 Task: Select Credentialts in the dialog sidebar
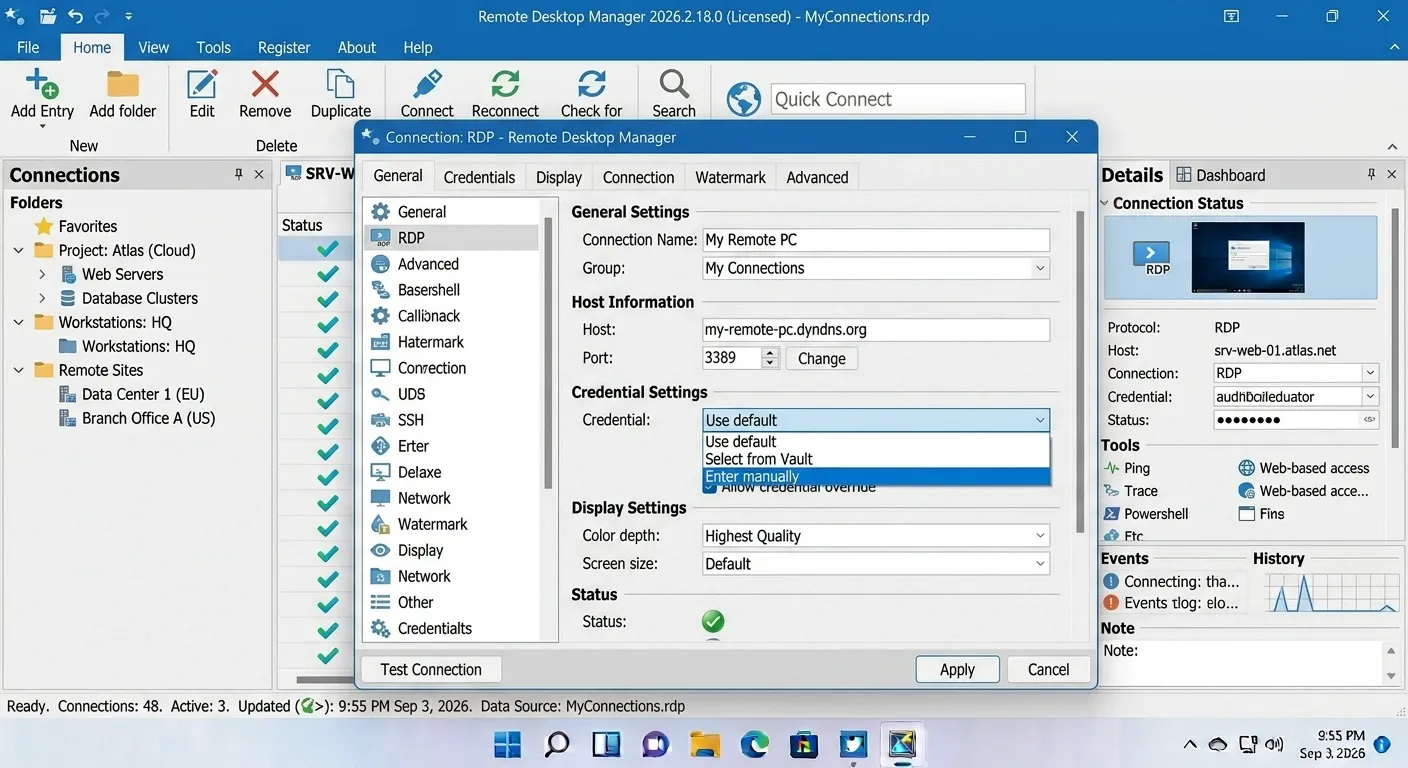pyautogui.click(x=451, y=628)
